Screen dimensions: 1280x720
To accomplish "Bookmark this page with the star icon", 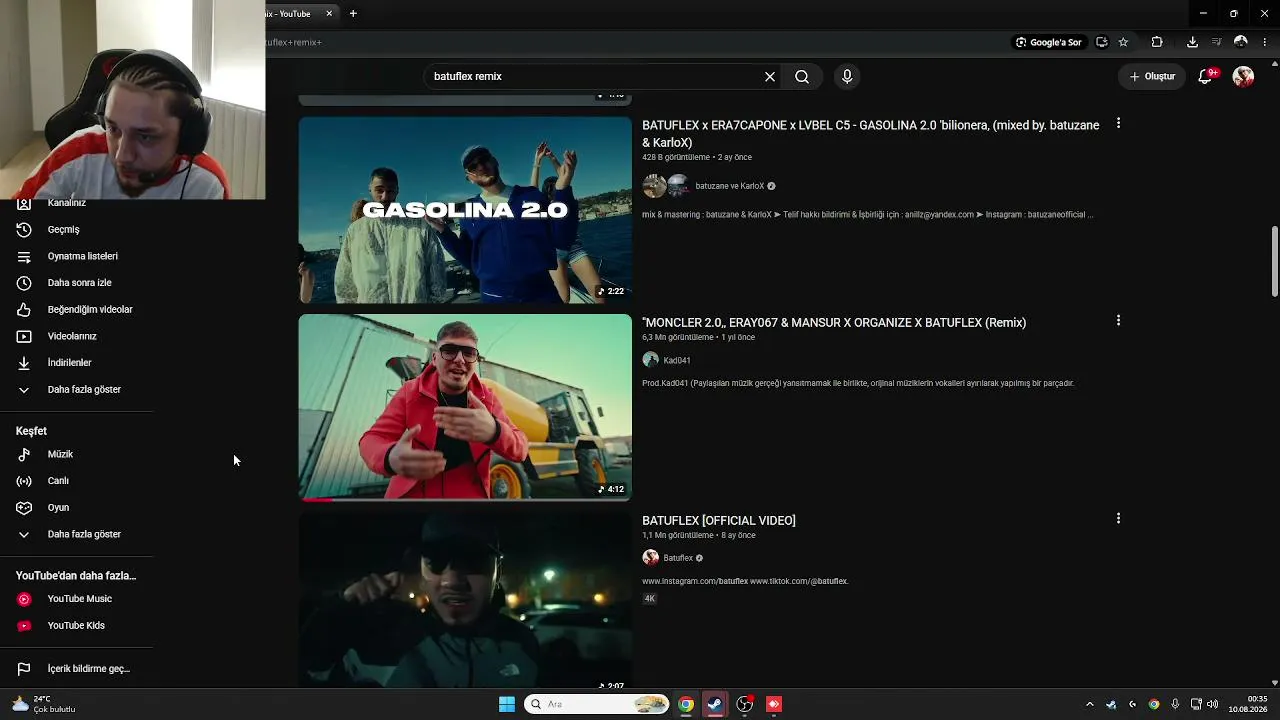I will [x=1123, y=42].
